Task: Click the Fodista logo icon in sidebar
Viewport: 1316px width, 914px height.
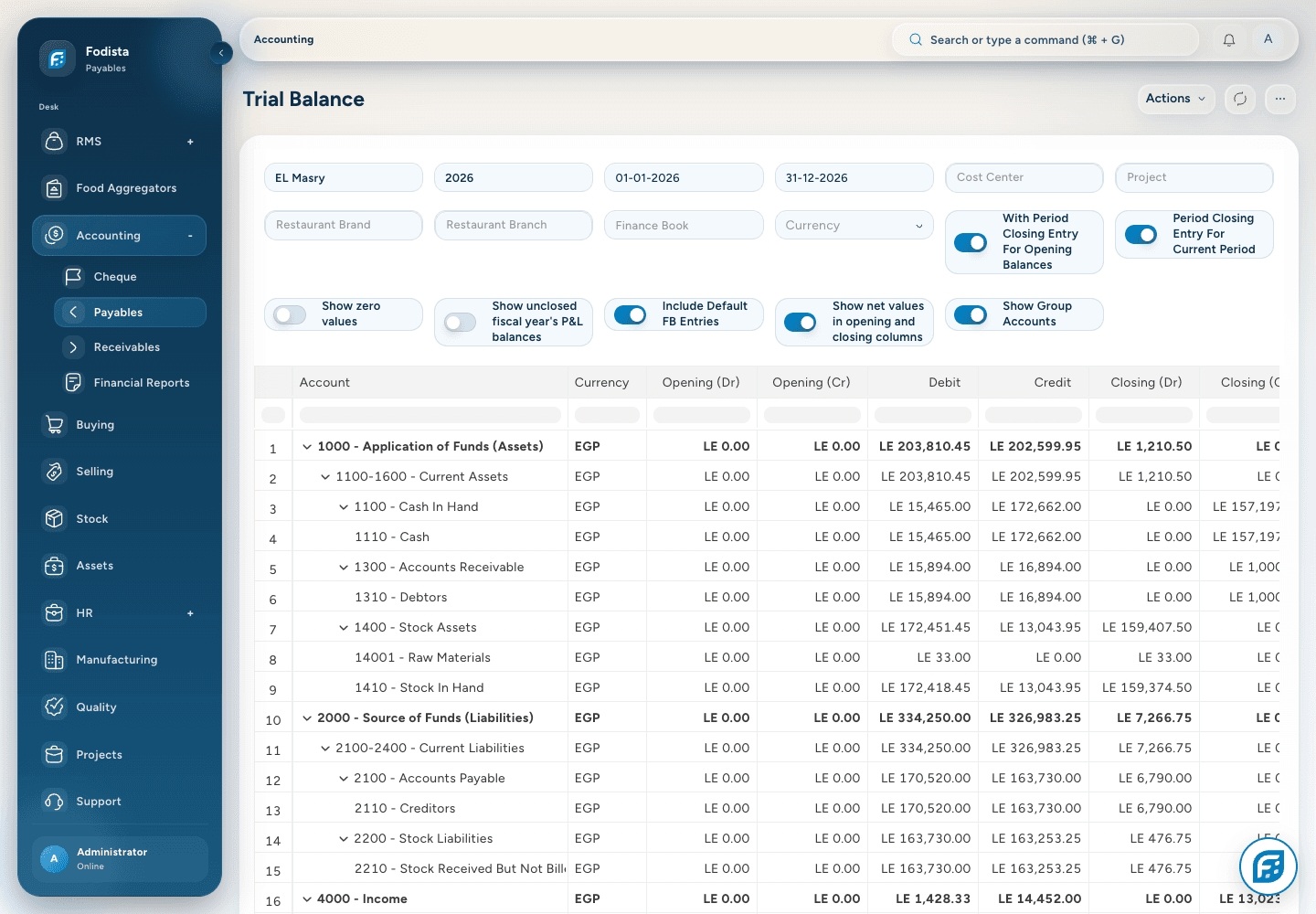Action: pyautogui.click(x=57, y=58)
